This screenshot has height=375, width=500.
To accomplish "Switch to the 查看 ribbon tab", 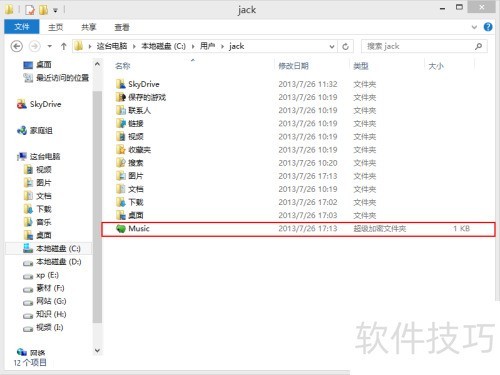I will tap(122, 27).
